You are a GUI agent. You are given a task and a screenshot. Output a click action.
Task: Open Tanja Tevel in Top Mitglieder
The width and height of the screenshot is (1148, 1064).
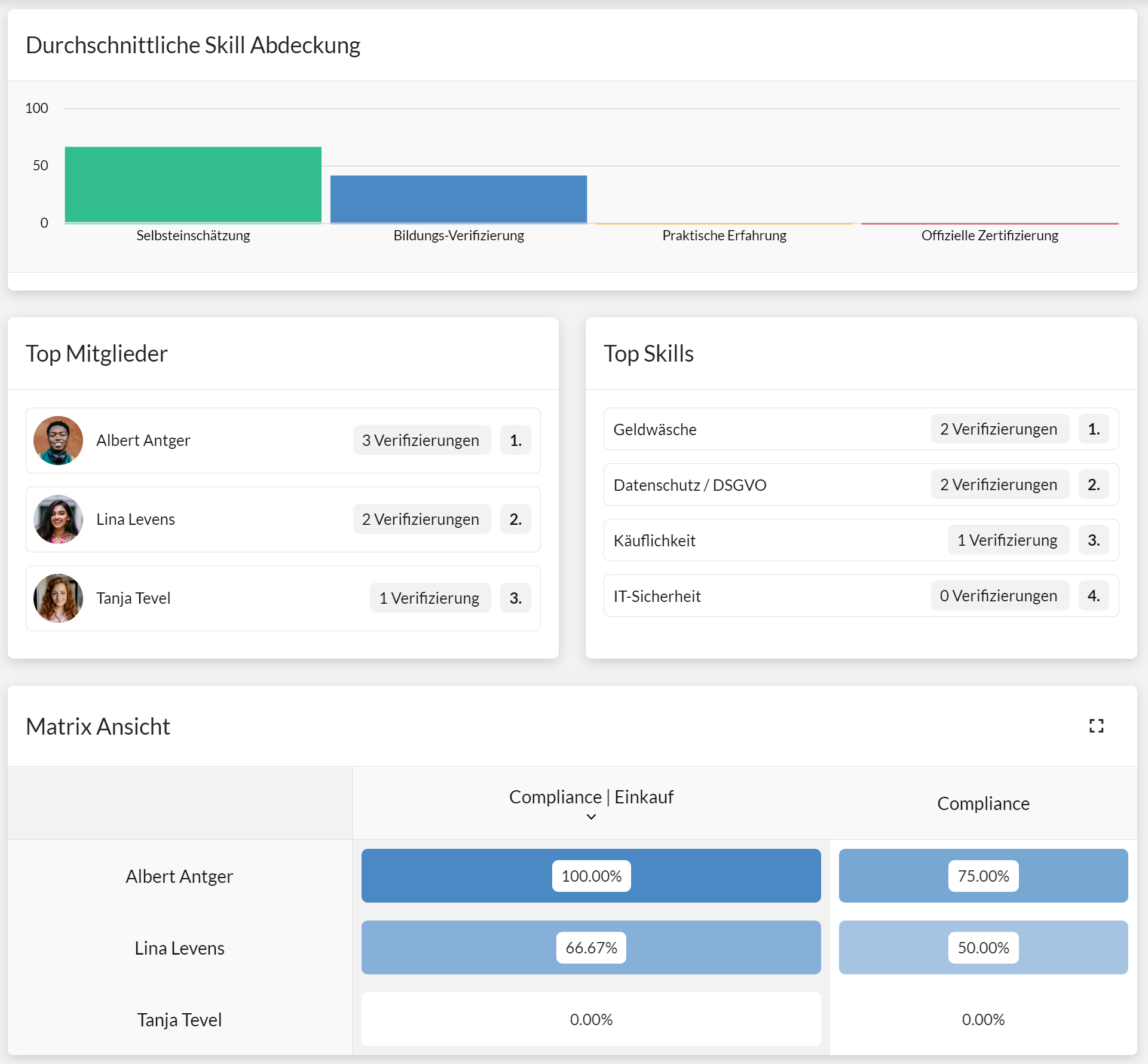tap(283, 598)
